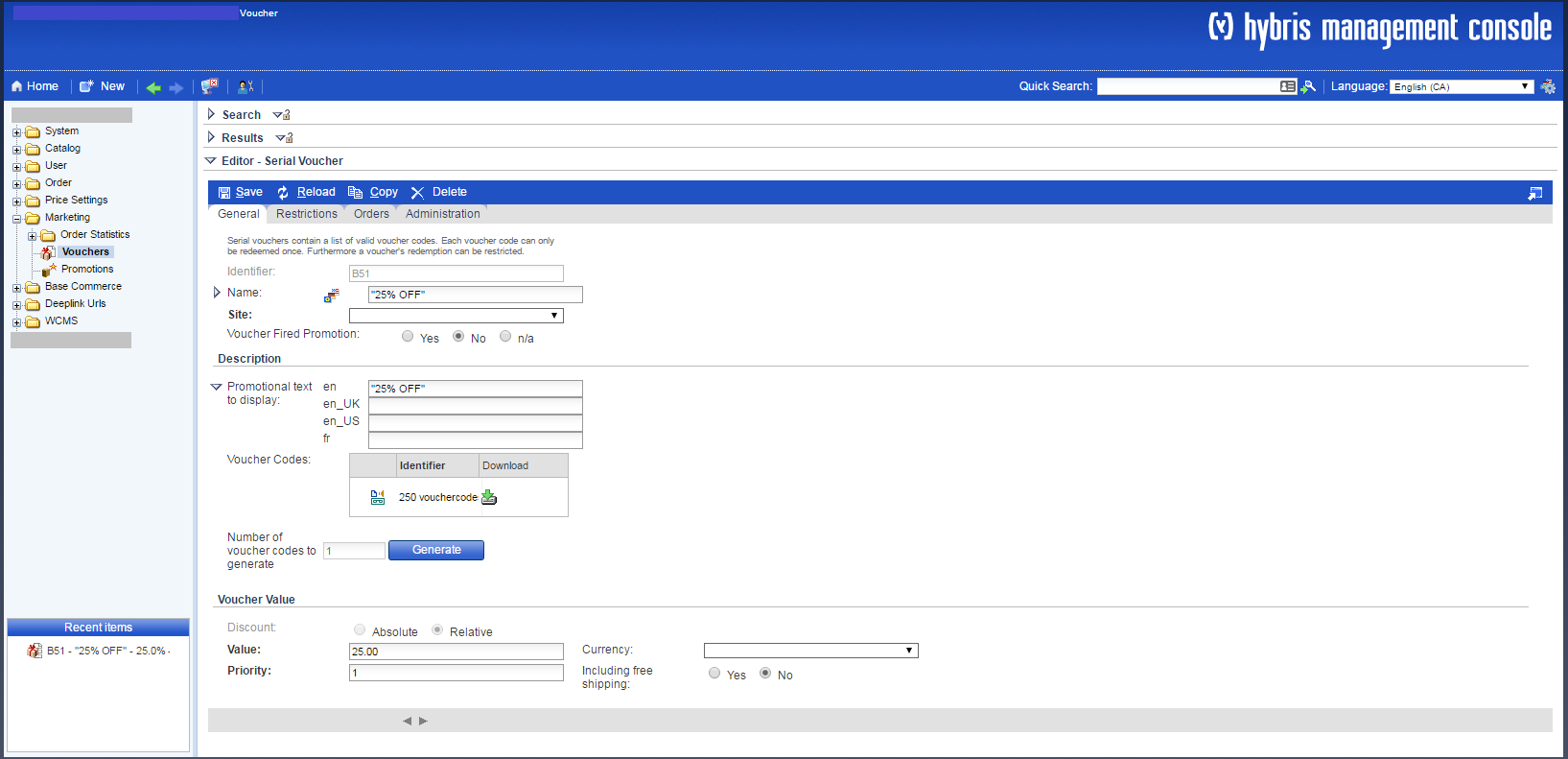Image resolution: width=1568 pixels, height=759 pixels.
Task: Click the Quick Search input field
Action: pos(1187,86)
